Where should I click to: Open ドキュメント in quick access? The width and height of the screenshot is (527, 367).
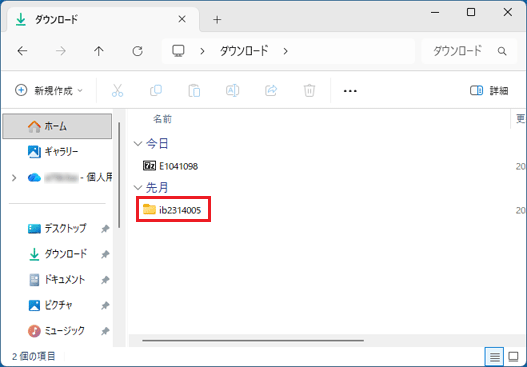coord(57,280)
